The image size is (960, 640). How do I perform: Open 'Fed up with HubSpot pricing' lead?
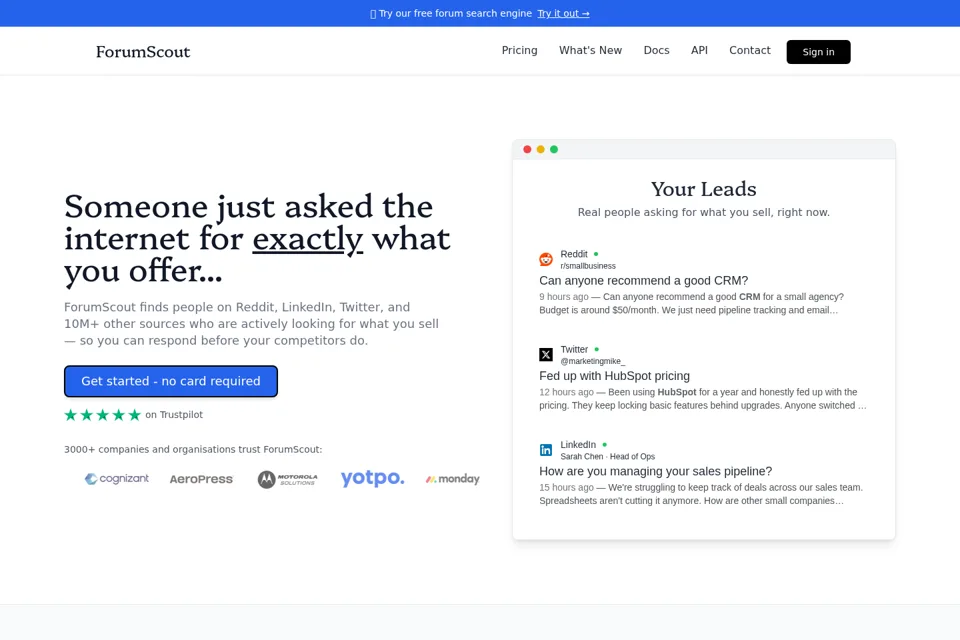[614, 376]
